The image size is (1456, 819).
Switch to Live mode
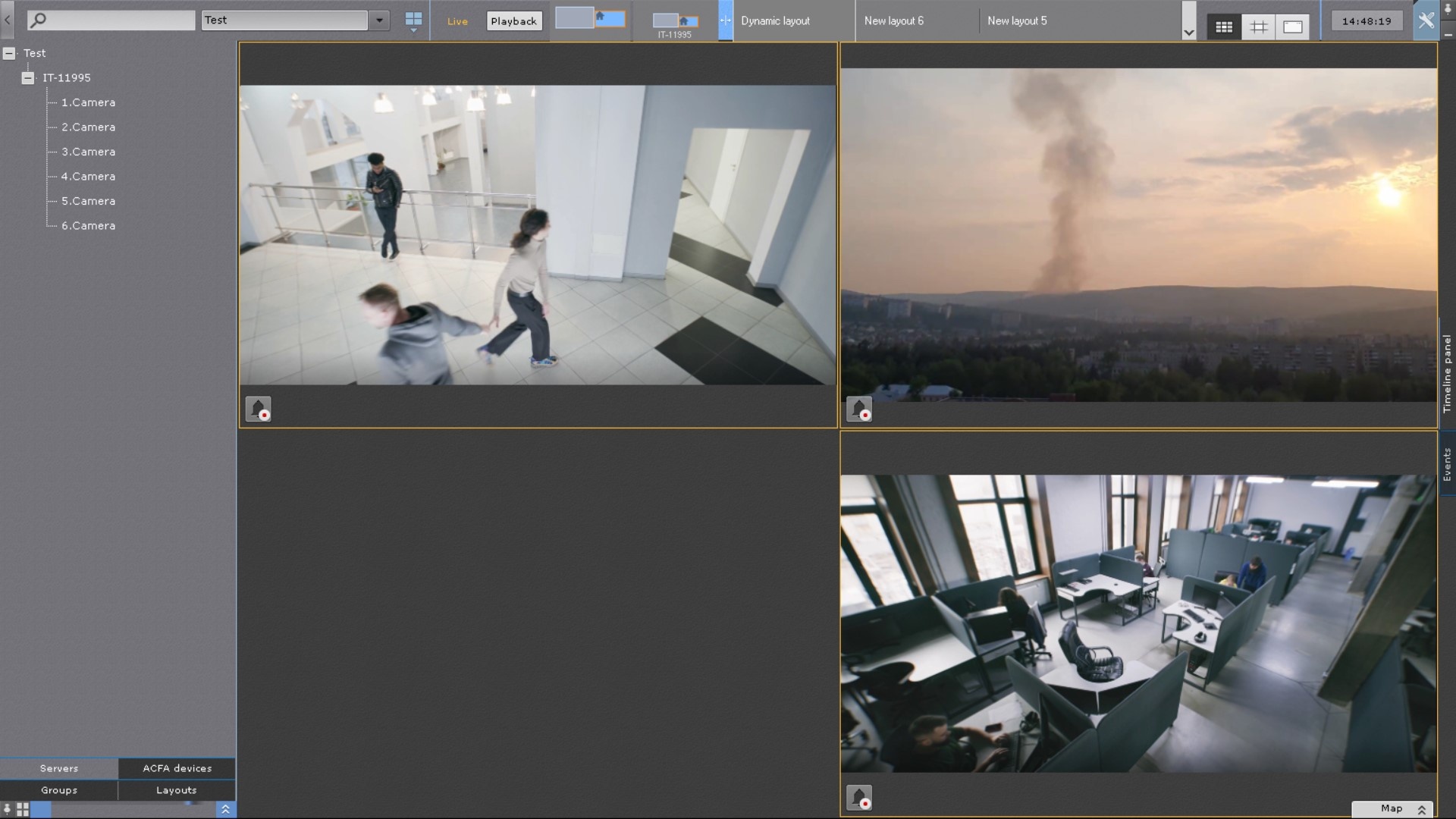coord(457,21)
